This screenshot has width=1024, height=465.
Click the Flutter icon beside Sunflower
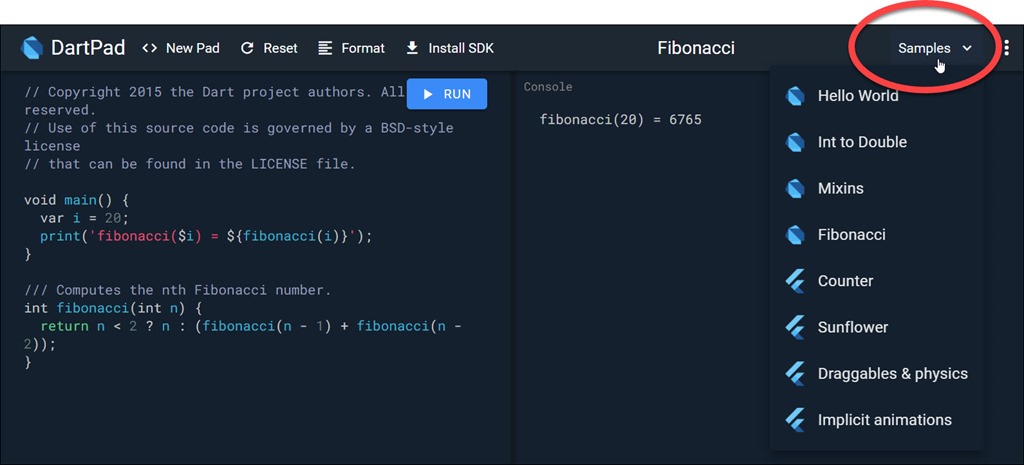click(794, 328)
